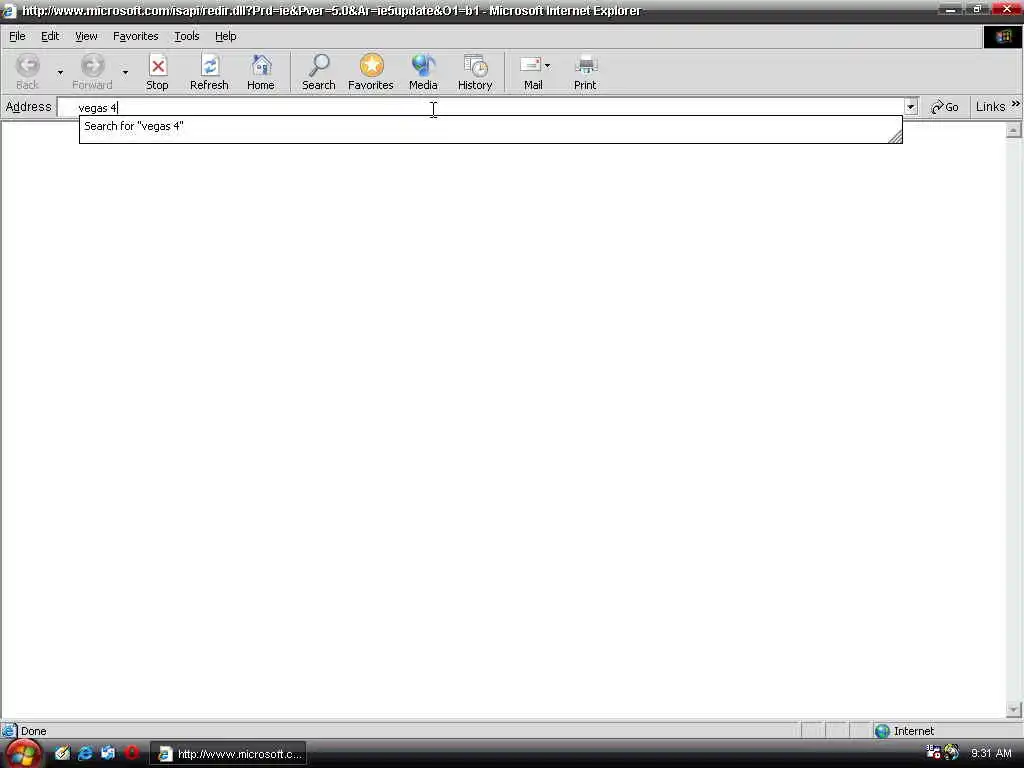Click the Go button
This screenshot has width=1024, height=768.
944,107
